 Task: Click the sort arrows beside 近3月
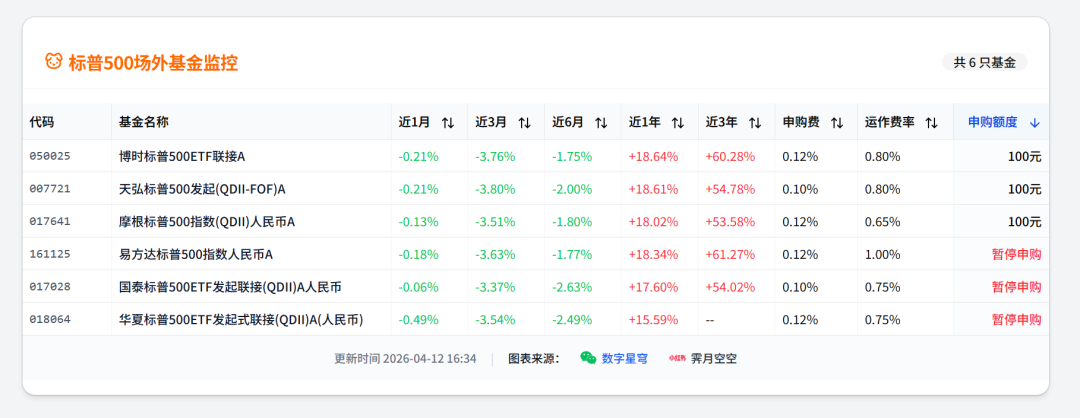tap(524, 123)
